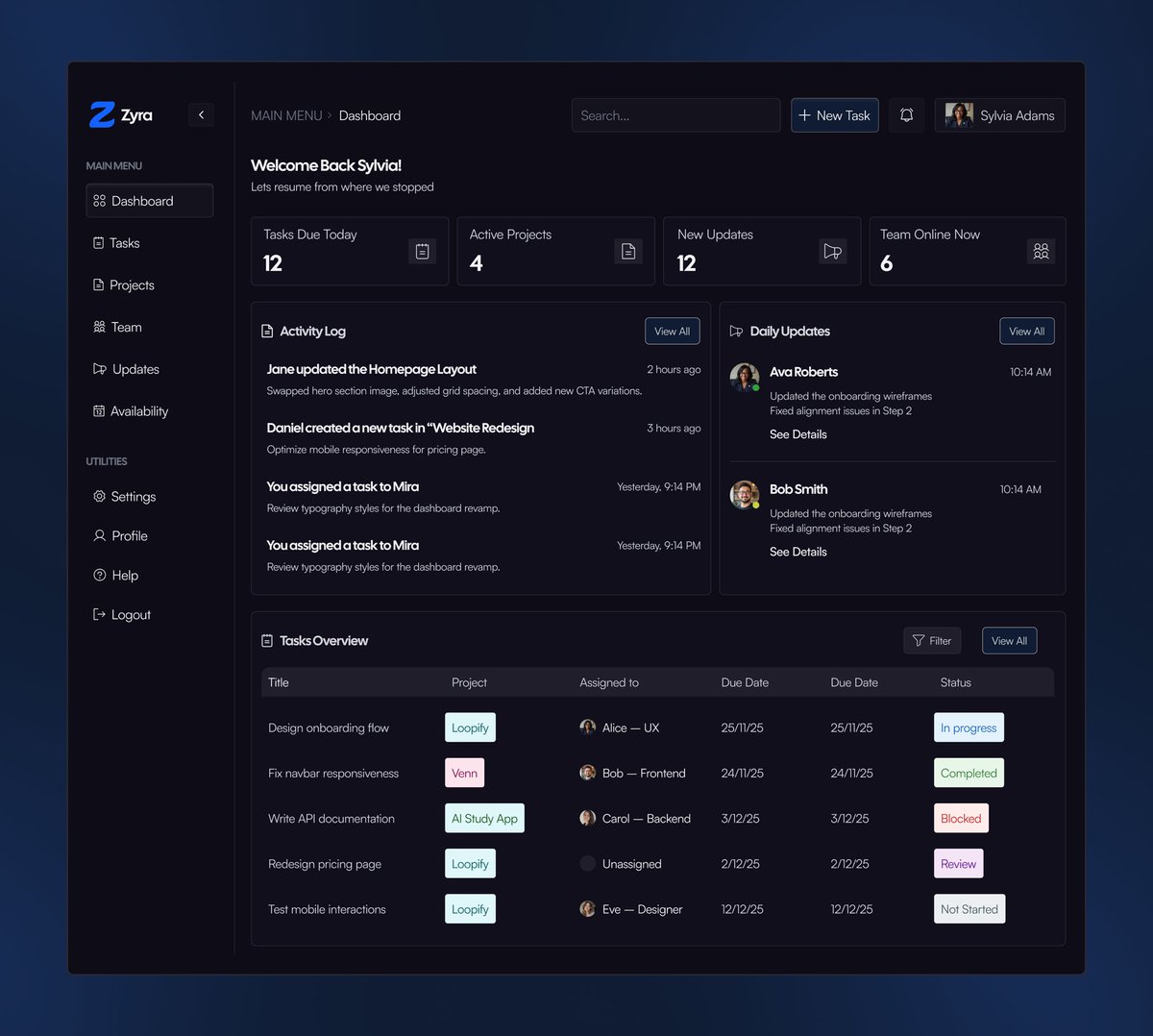Select Projects in the sidebar menu
1153x1036 pixels.
130,284
